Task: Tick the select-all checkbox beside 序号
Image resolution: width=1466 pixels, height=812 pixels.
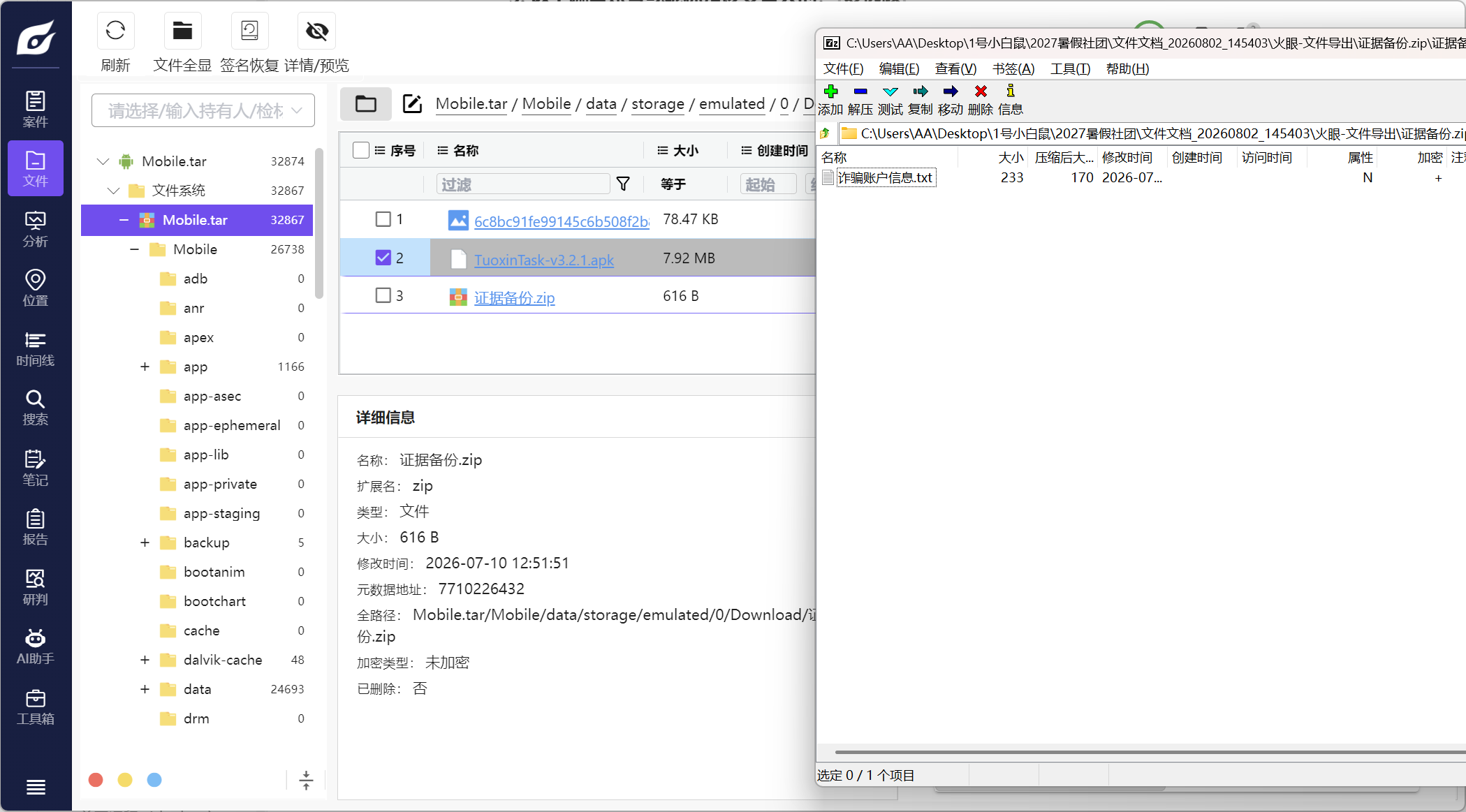Action: click(x=361, y=150)
